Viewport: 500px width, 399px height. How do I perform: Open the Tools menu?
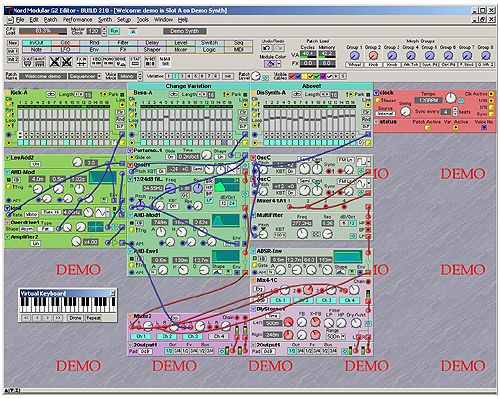click(143, 20)
